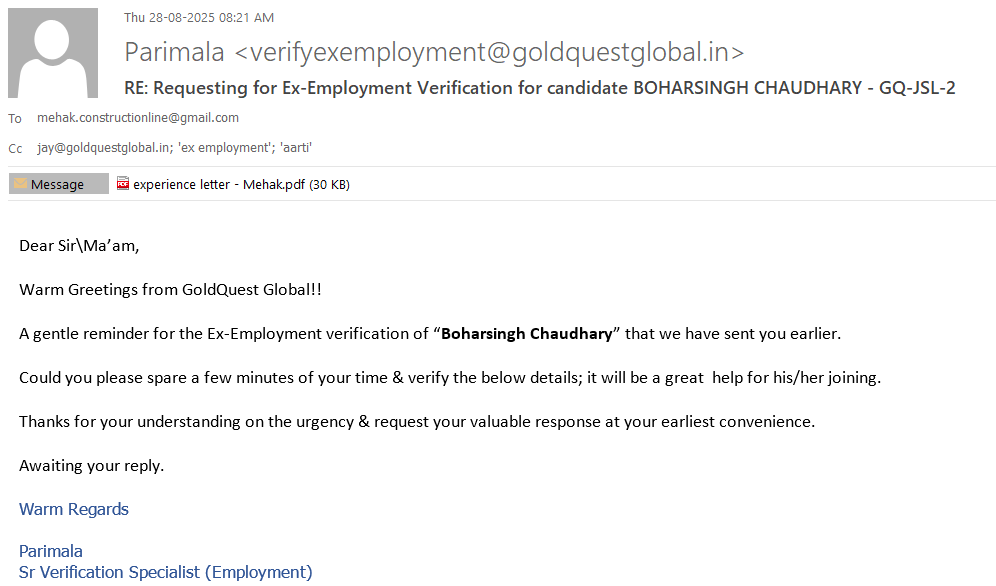This screenshot has width=996, height=586.
Task: Click the email subject line text
Action: coord(539,88)
